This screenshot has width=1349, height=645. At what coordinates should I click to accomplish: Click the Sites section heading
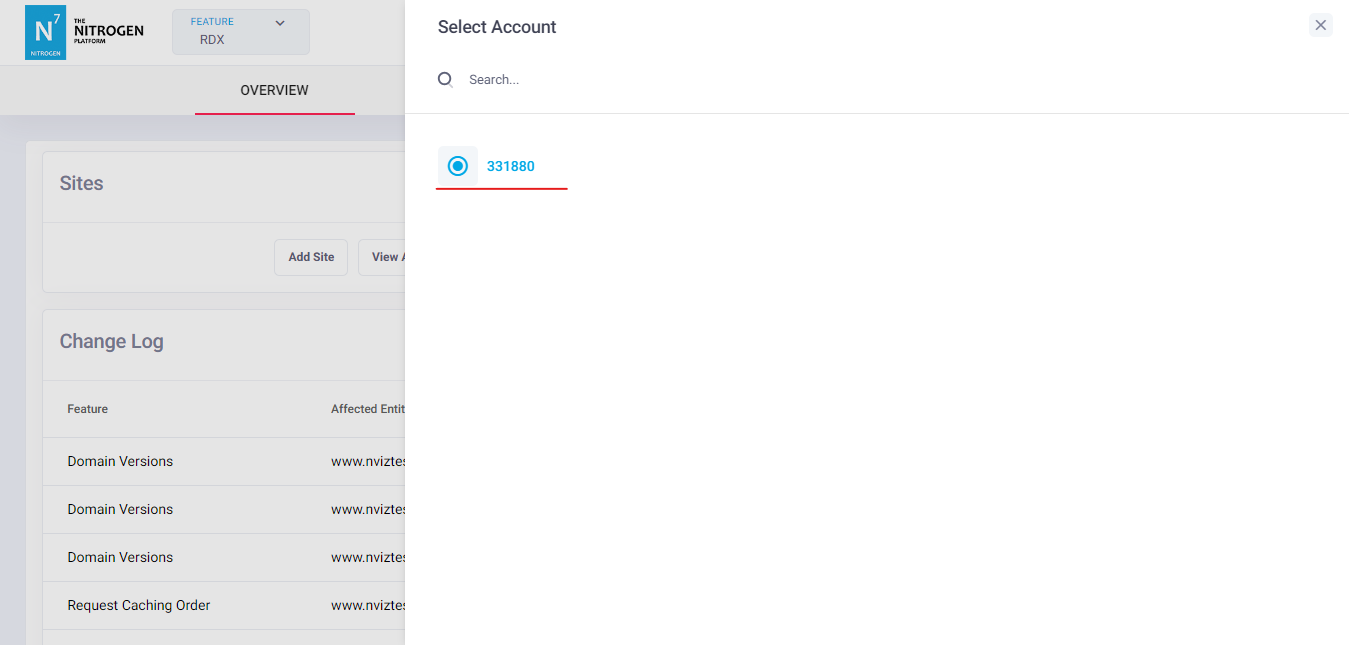click(82, 183)
